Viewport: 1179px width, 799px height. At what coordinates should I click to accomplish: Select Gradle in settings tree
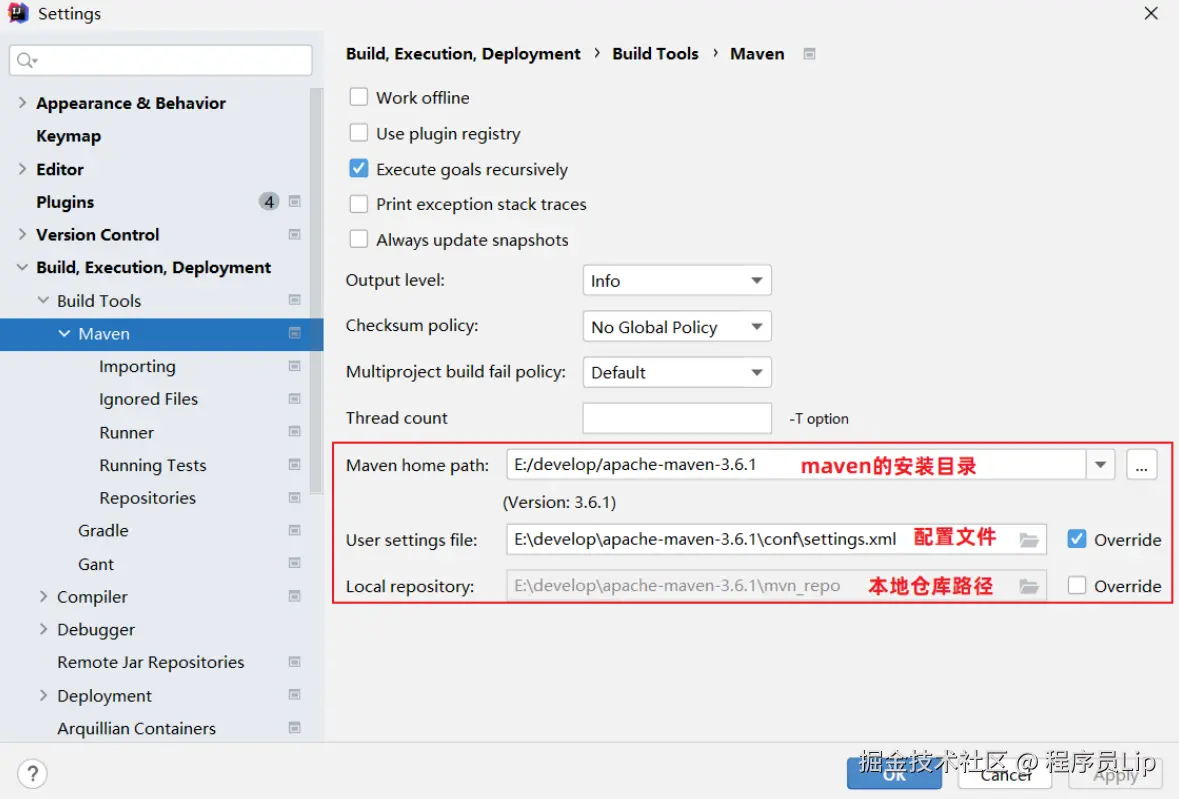(x=103, y=531)
